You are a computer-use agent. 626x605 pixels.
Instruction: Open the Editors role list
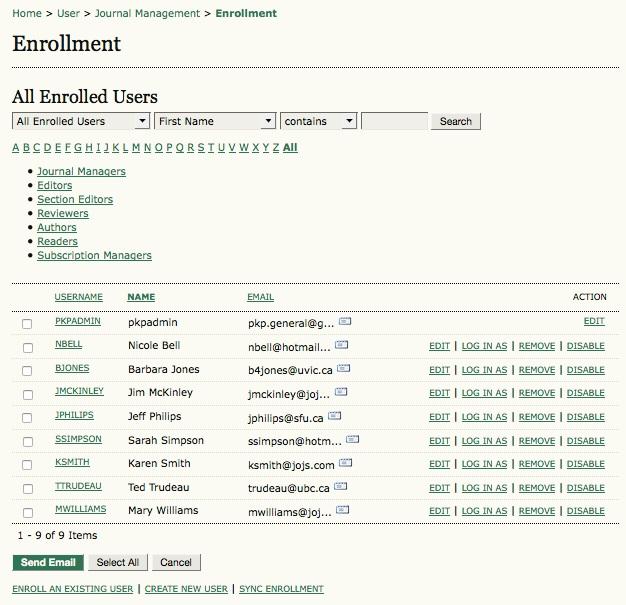55,185
